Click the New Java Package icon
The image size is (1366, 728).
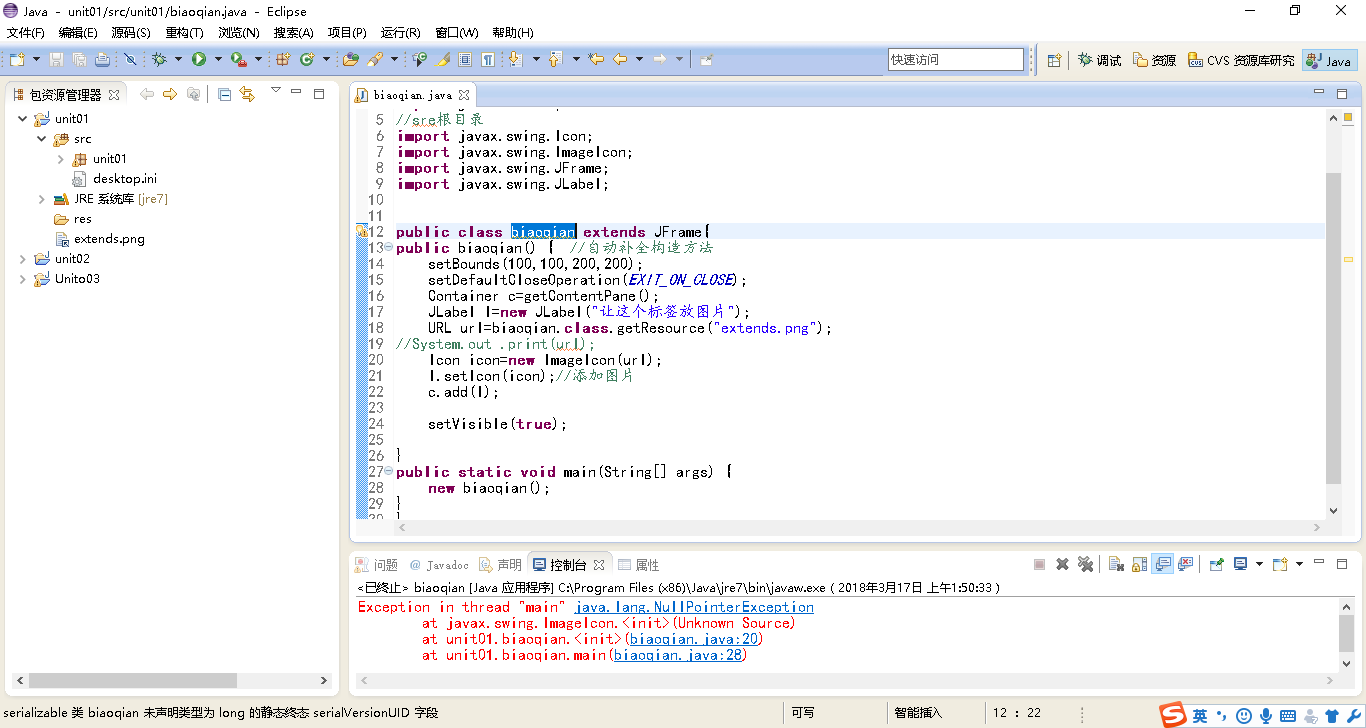click(283, 60)
